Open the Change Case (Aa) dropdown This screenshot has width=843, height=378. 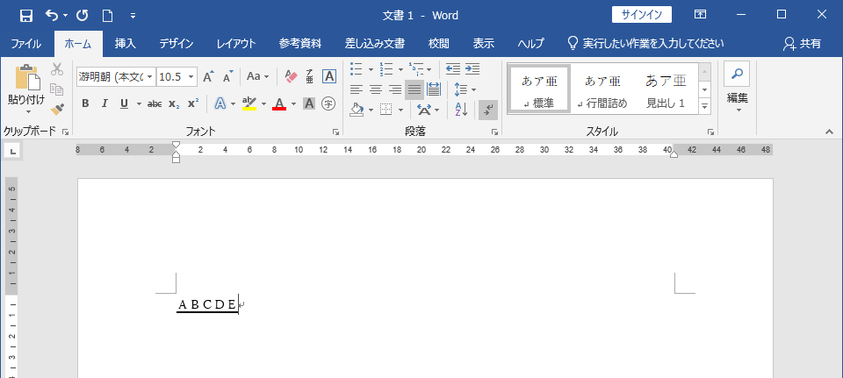pyautogui.click(x=258, y=77)
